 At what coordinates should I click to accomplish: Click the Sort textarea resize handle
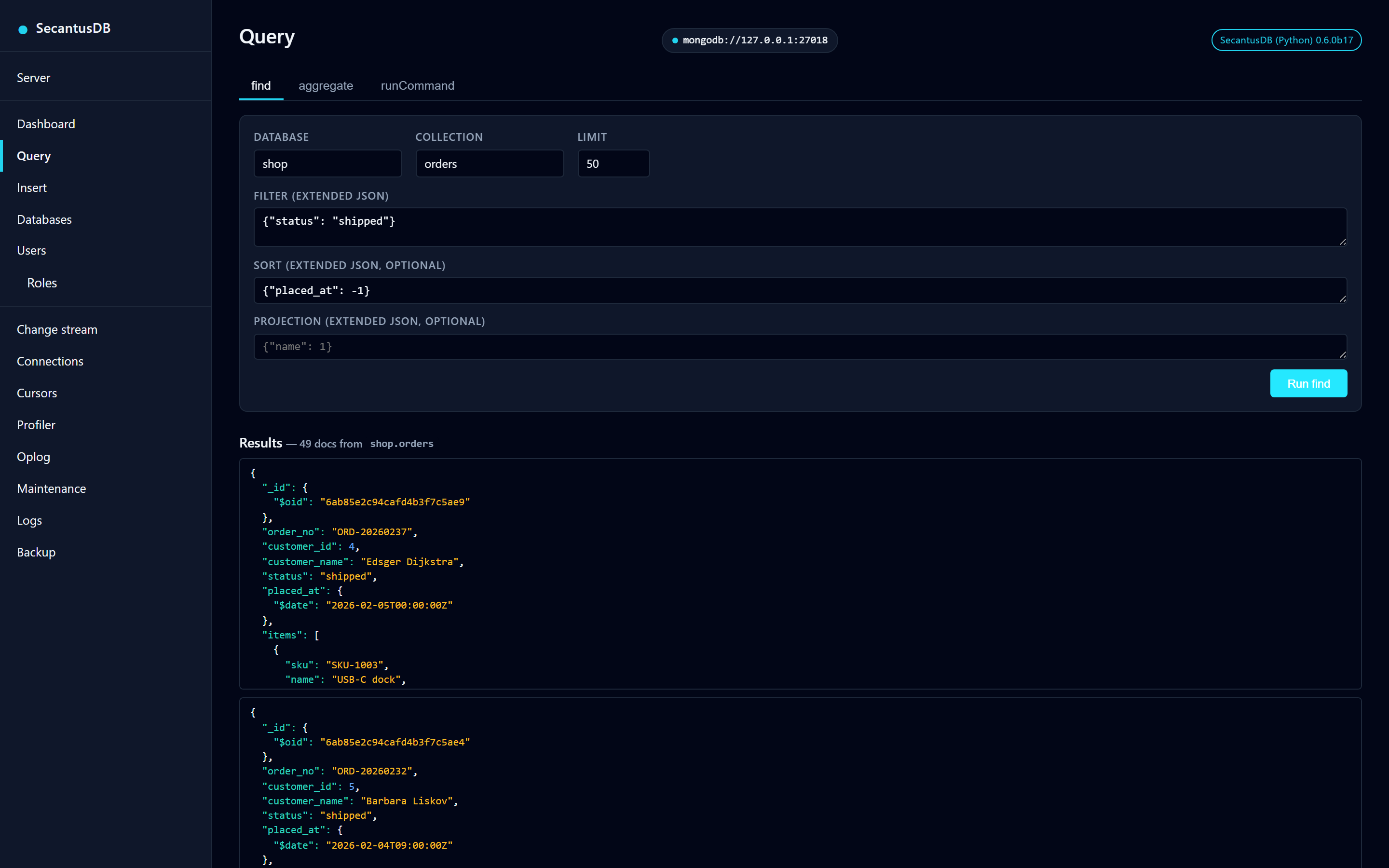coord(1343,299)
